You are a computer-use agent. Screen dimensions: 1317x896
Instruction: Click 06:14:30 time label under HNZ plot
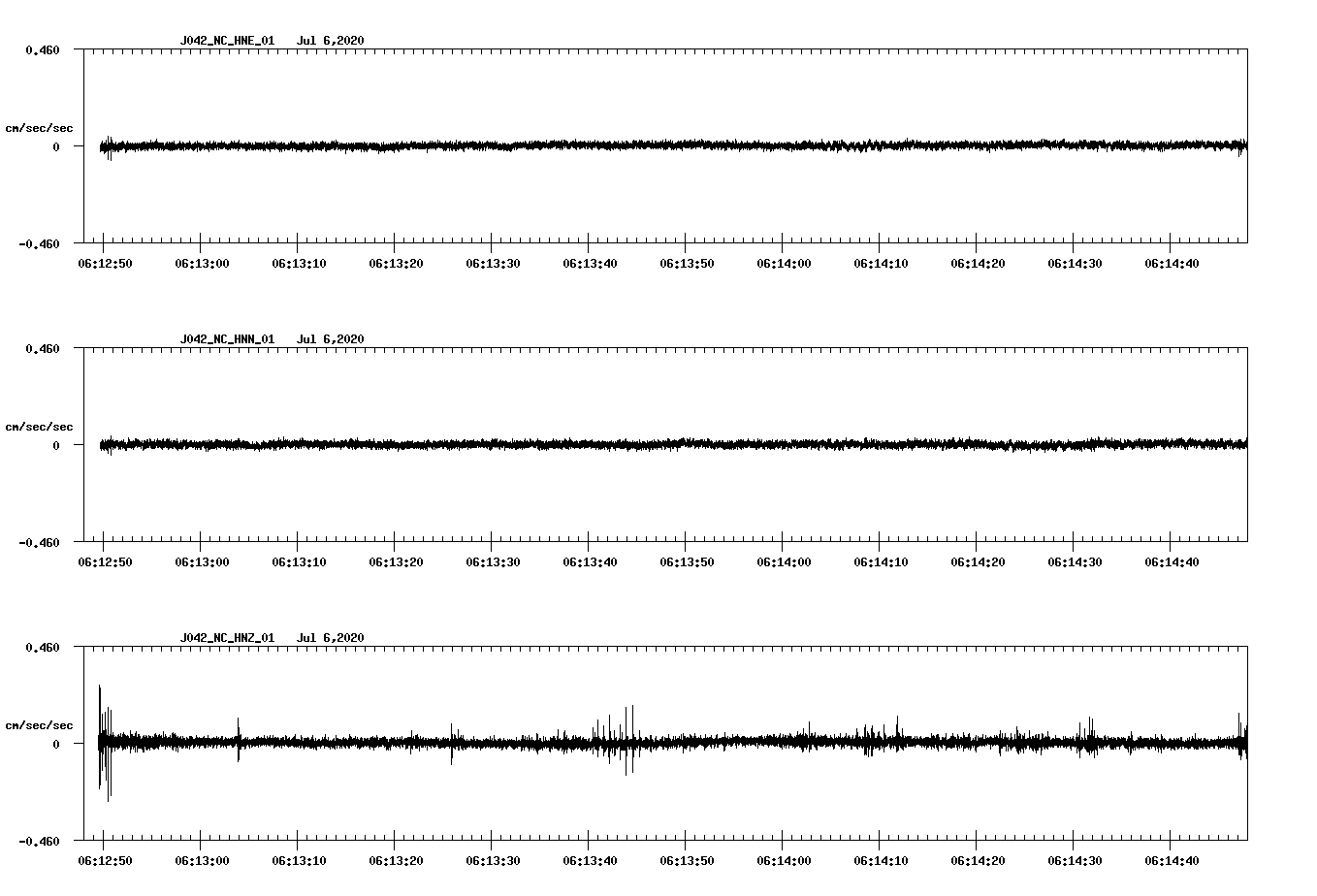[1075, 861]
